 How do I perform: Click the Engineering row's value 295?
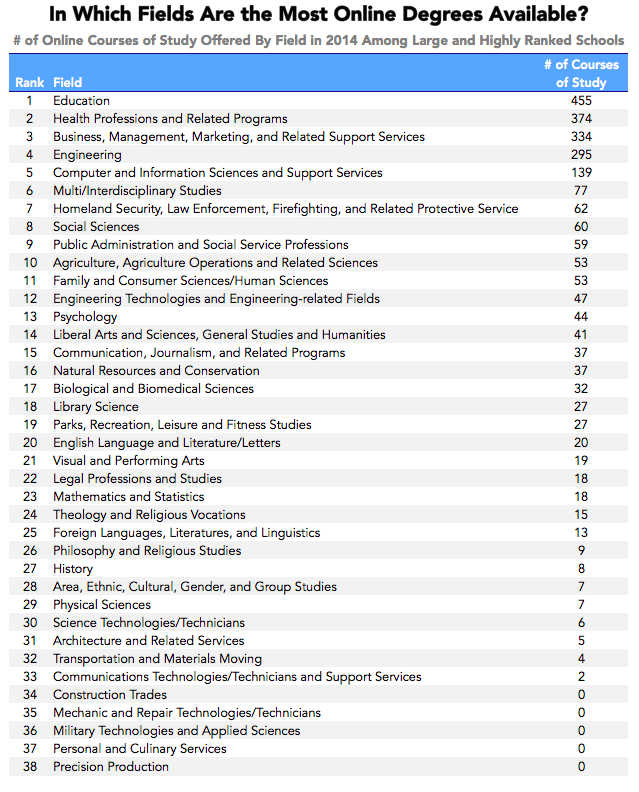(581, 155)
